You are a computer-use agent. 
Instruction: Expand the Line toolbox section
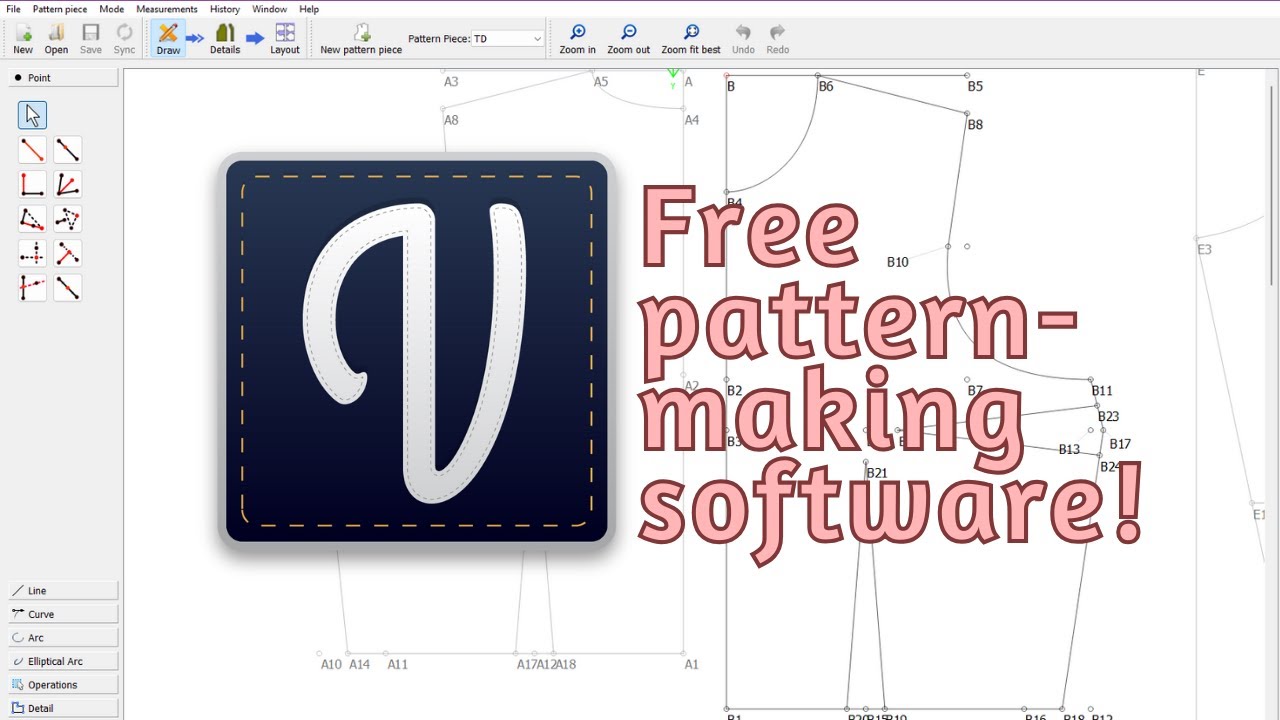coord(63,591)
